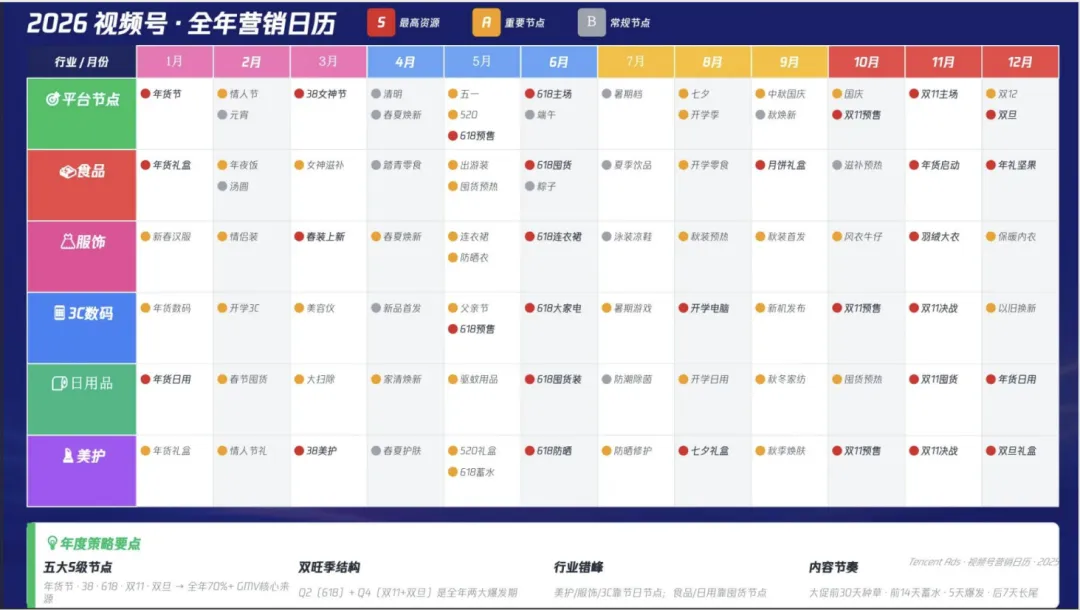Click the paper roll icon beside 日用品
1080x610 pixels.
tap(60, 383)
